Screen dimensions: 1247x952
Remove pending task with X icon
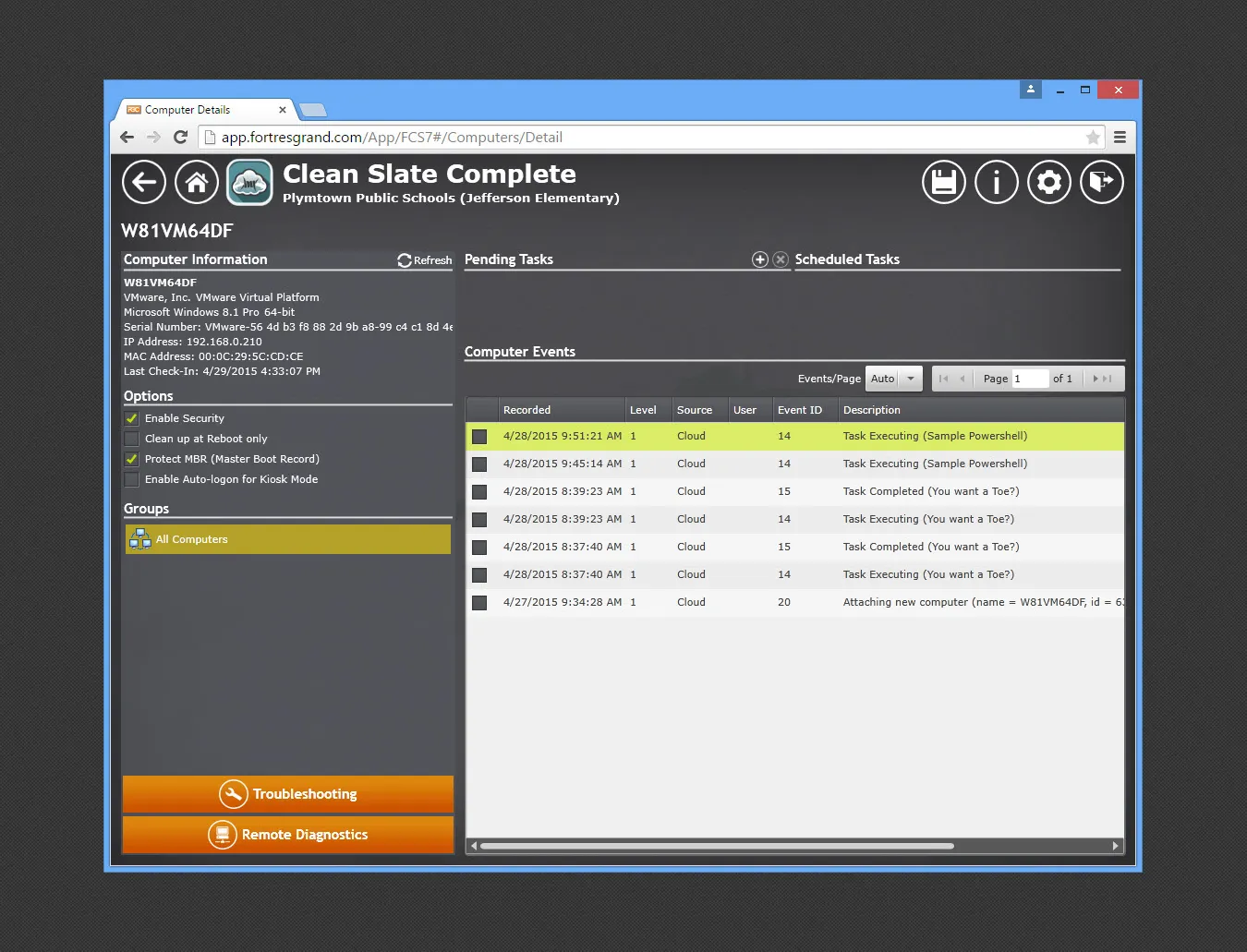click(781, 259)
